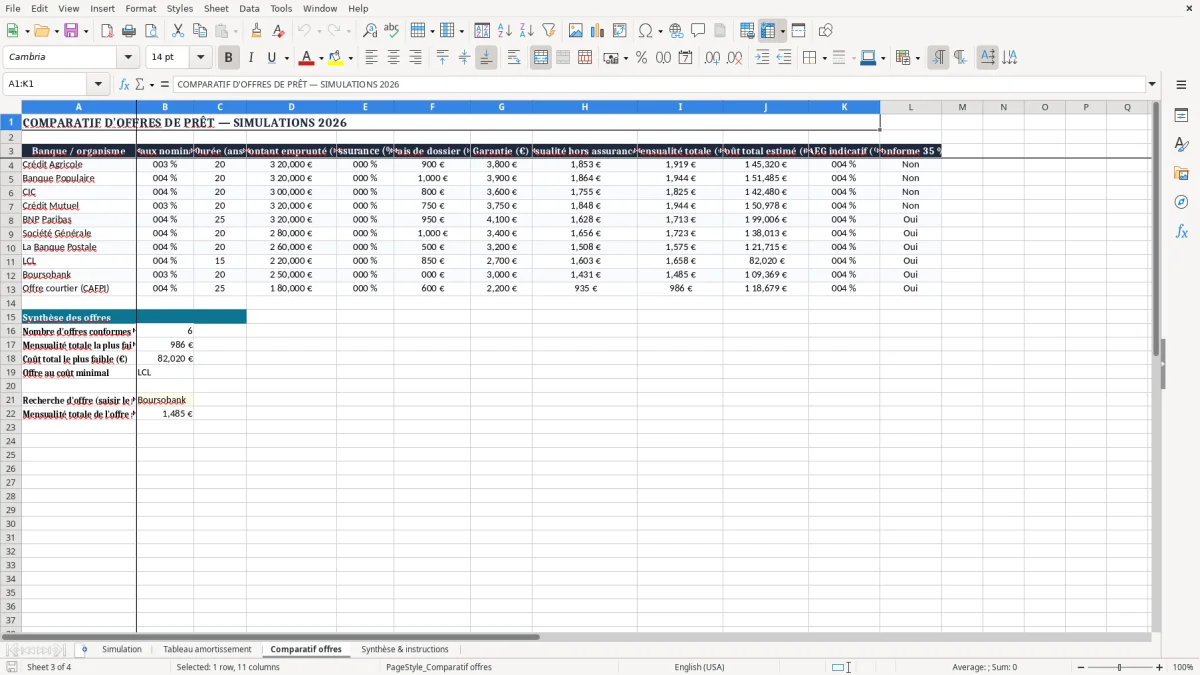Click the Print icon
Screen dimensions: 1200x675
(128, 31)
